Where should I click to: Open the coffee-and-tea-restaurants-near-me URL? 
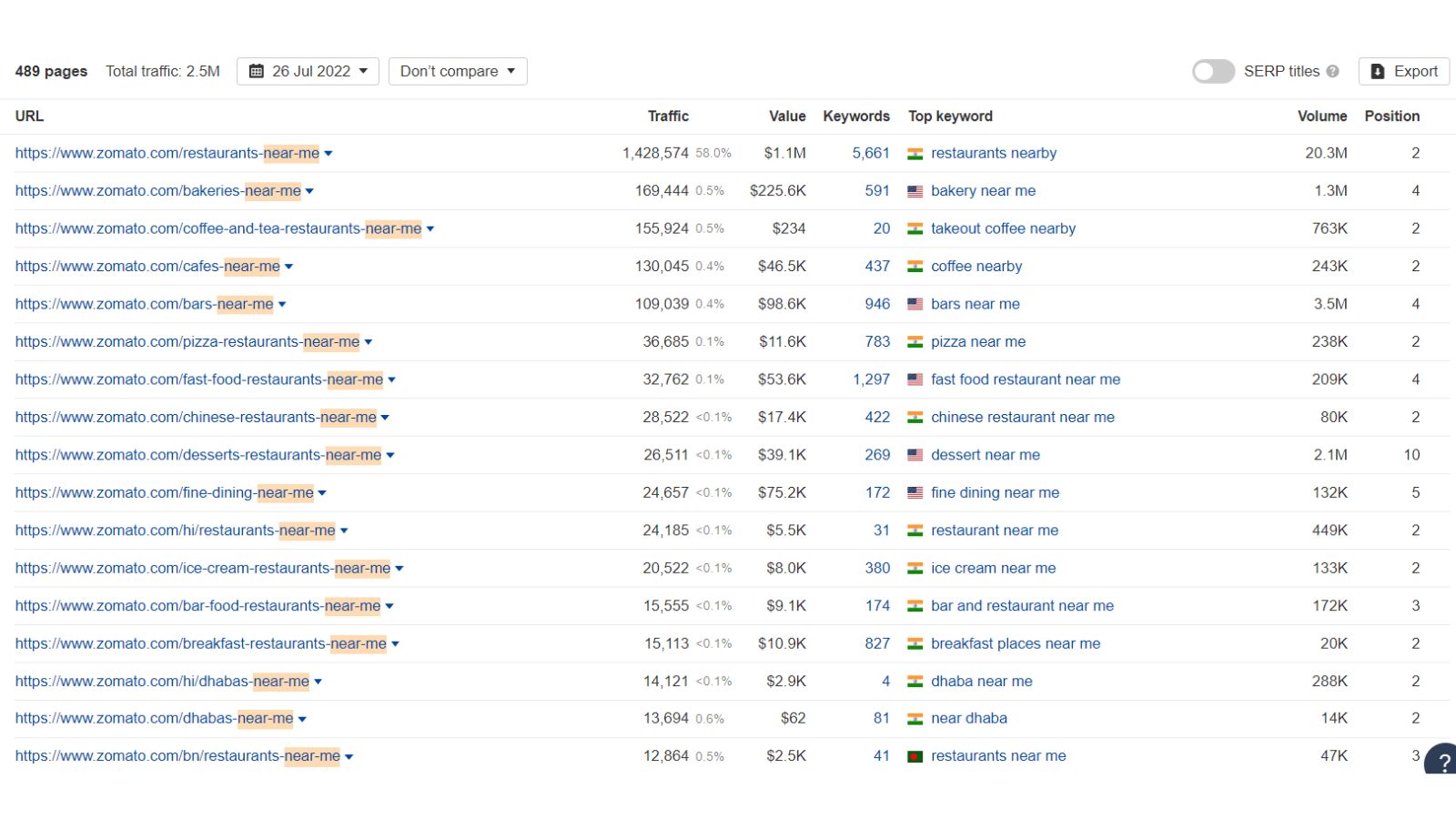218,228
